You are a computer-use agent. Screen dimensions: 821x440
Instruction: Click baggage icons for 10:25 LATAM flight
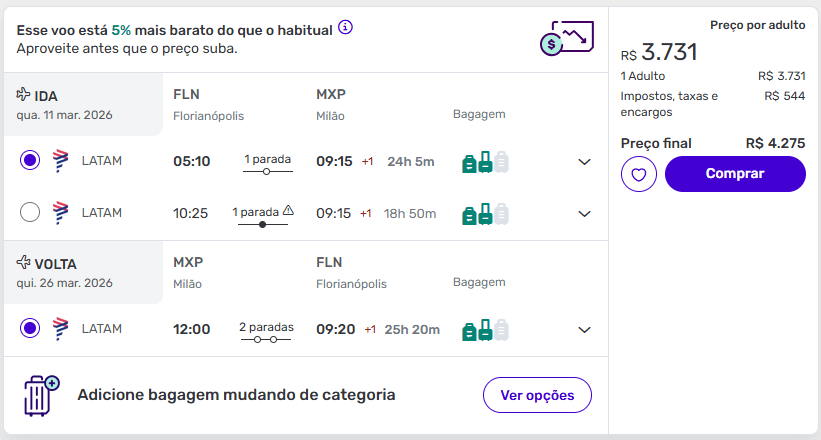tap(485, 213)
